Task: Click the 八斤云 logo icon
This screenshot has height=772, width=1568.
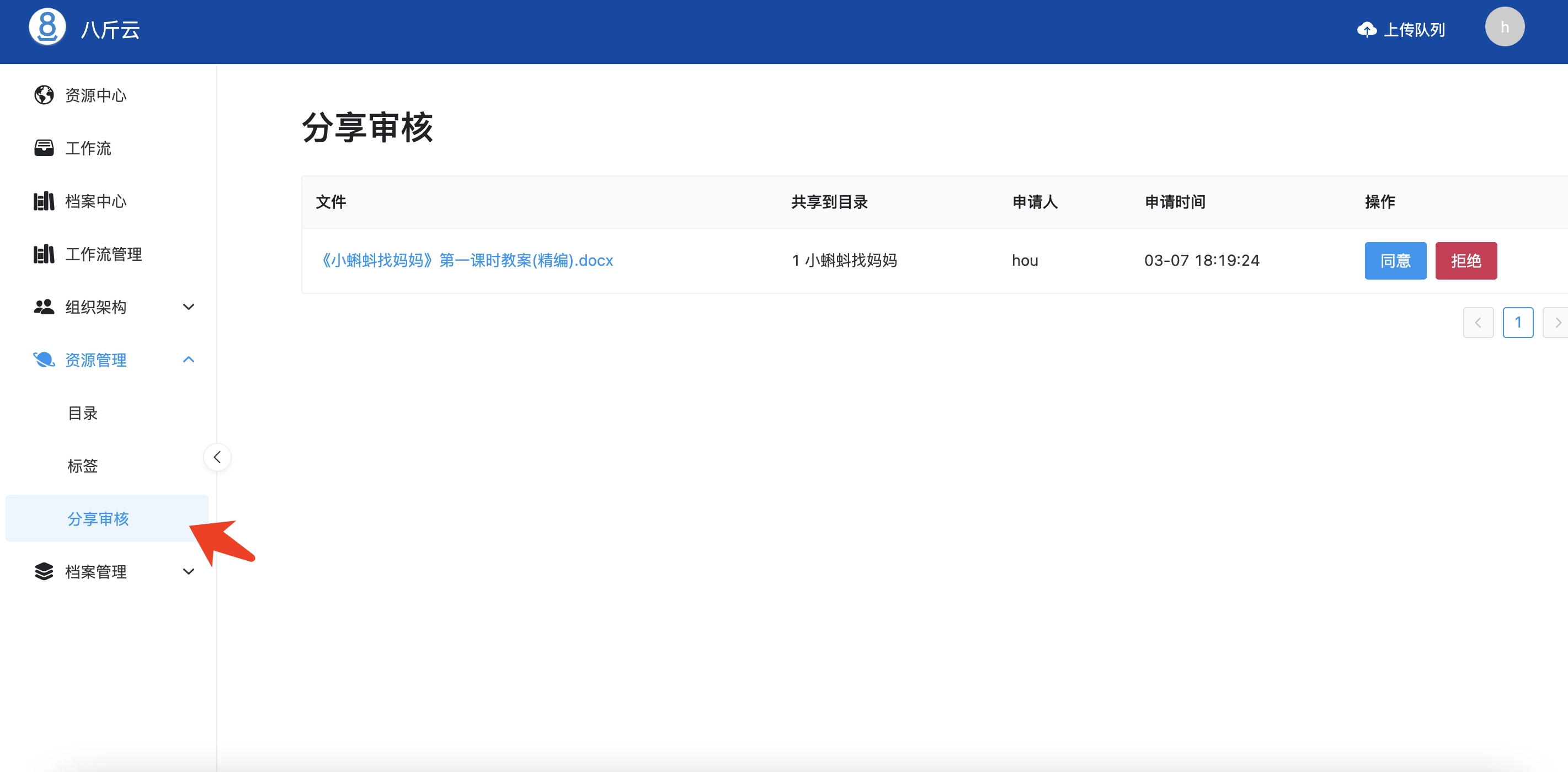Action: [47, 27]
